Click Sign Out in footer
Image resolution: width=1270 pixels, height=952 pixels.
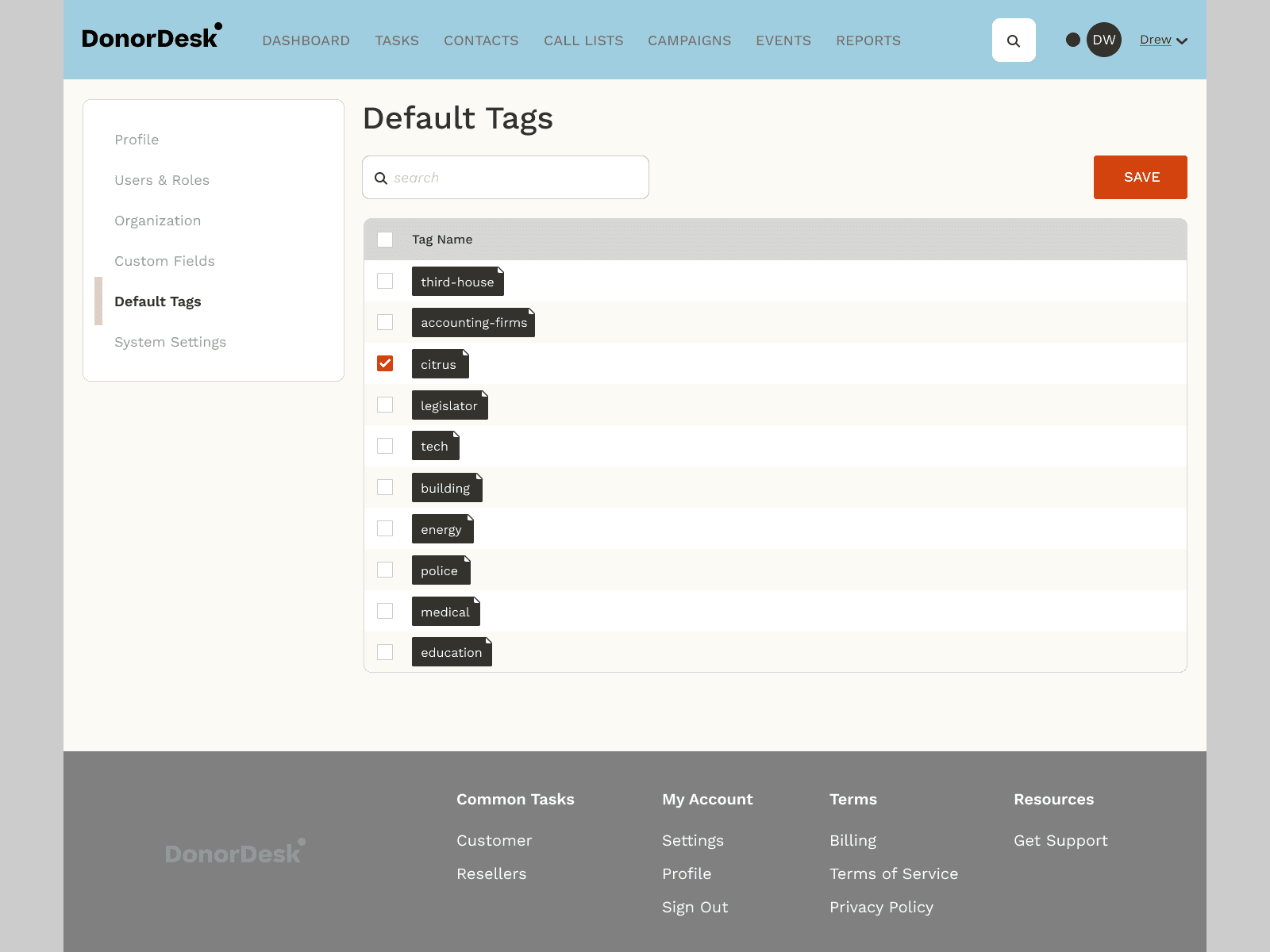(695, 907)
